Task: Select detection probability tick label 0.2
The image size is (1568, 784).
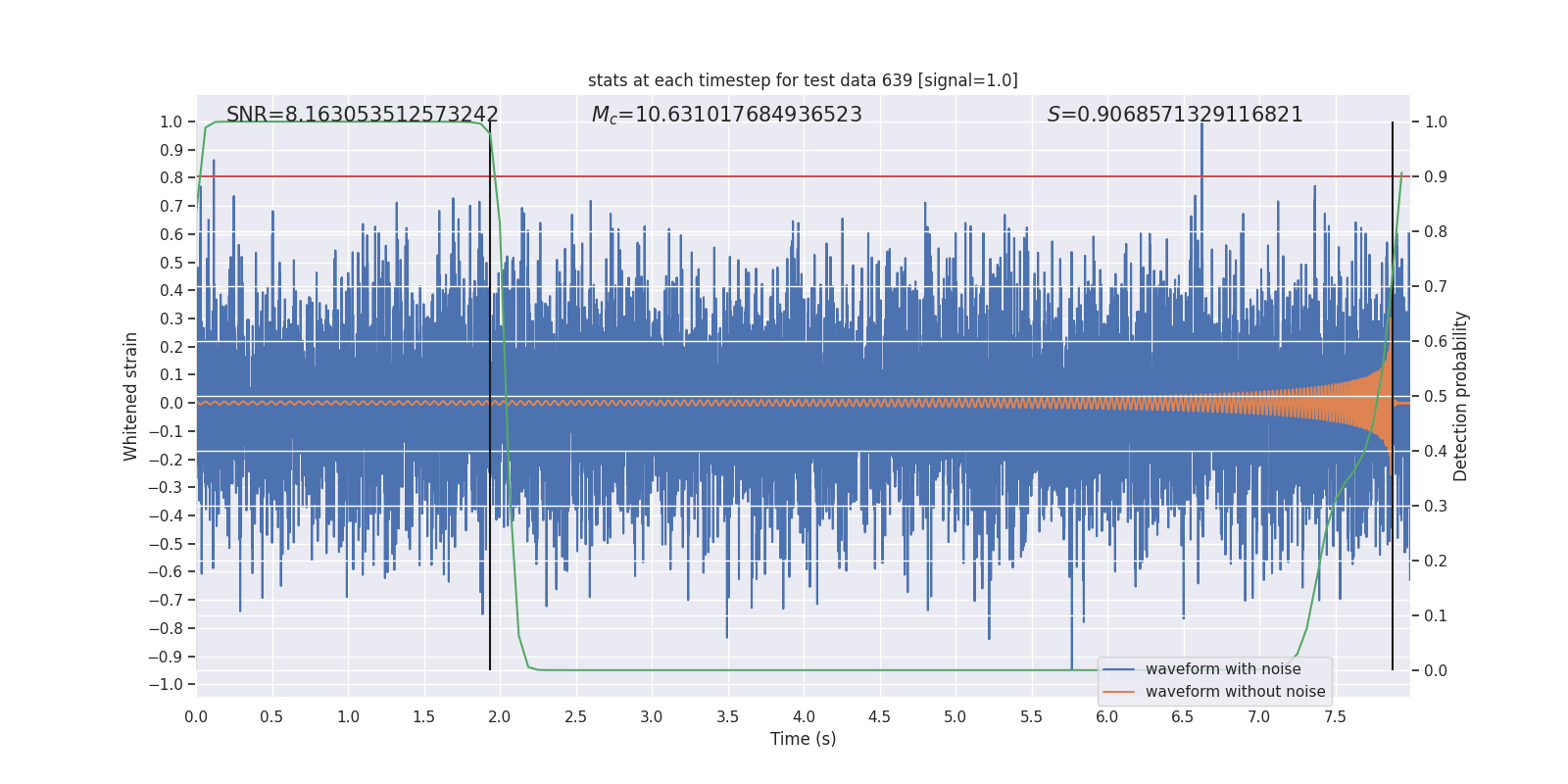Action: (1436, 562)
